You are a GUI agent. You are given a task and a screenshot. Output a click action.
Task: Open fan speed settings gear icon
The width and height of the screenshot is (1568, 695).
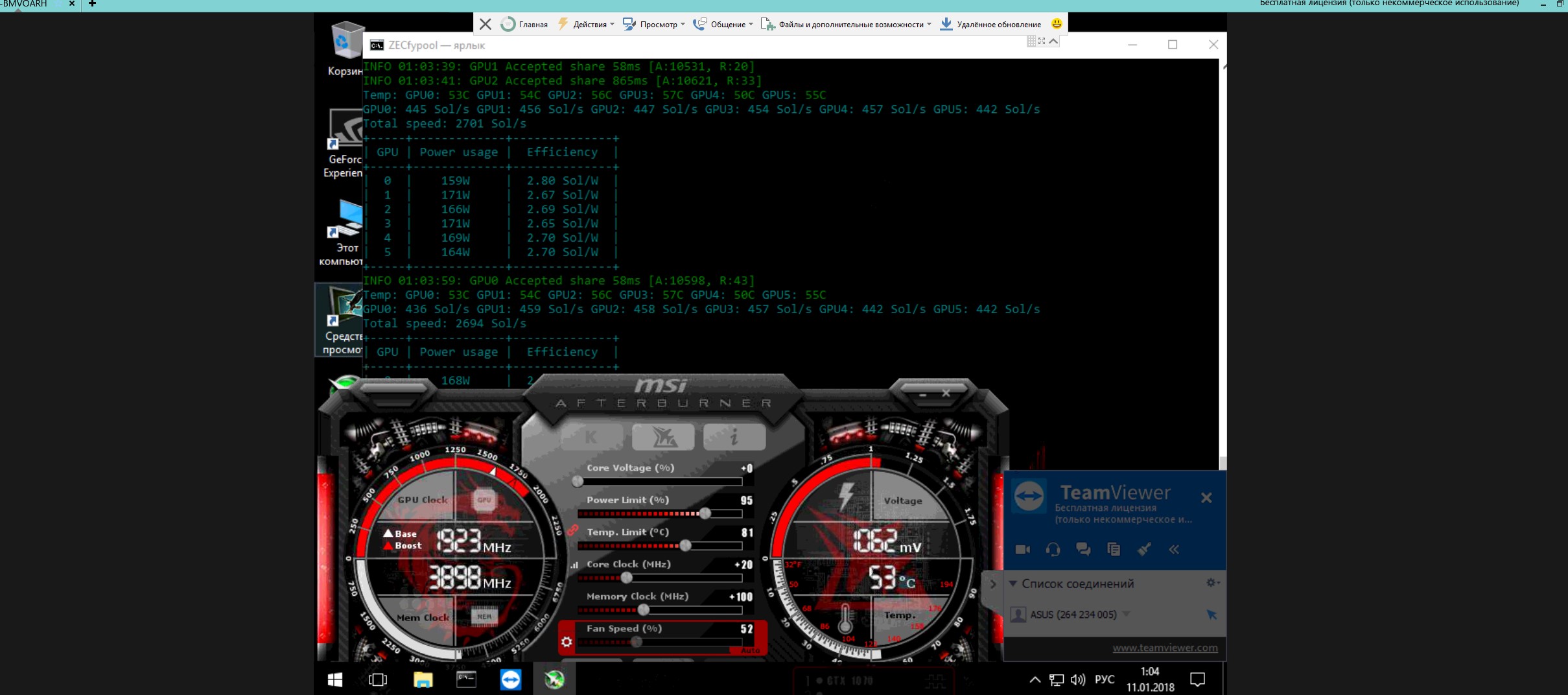tap(567, 642)
